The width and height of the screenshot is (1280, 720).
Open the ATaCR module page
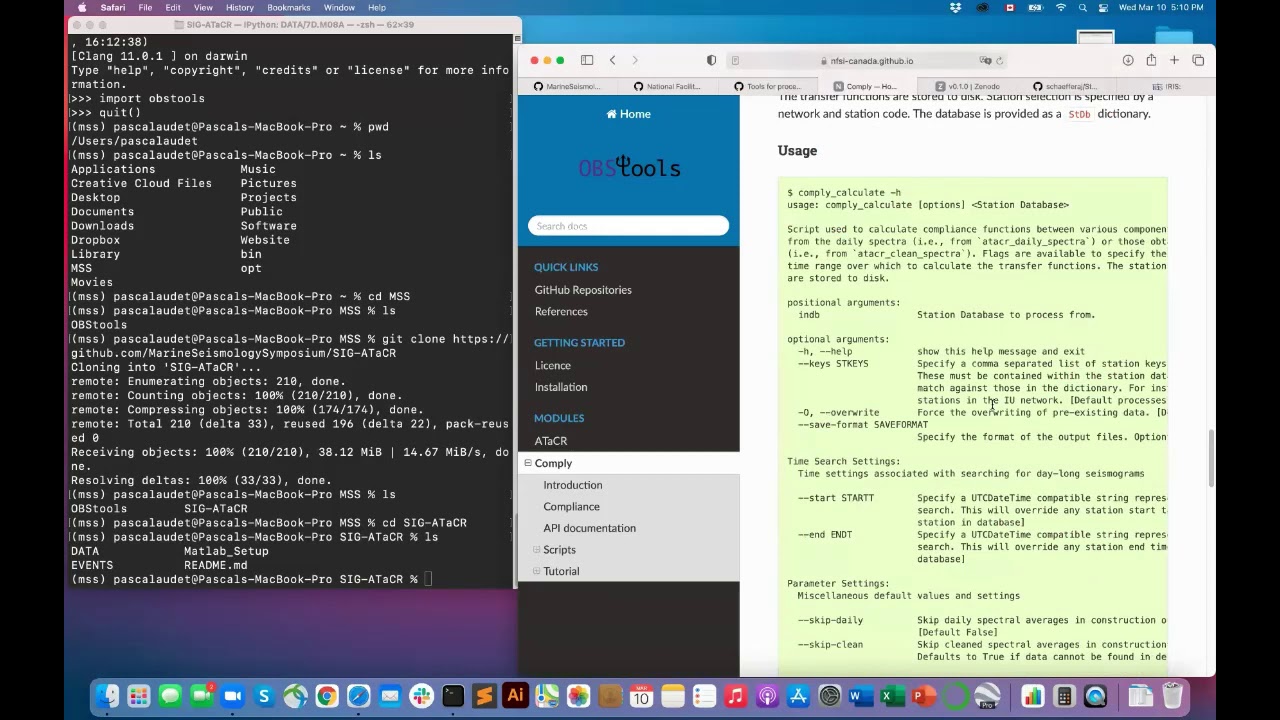click(550, 441)
